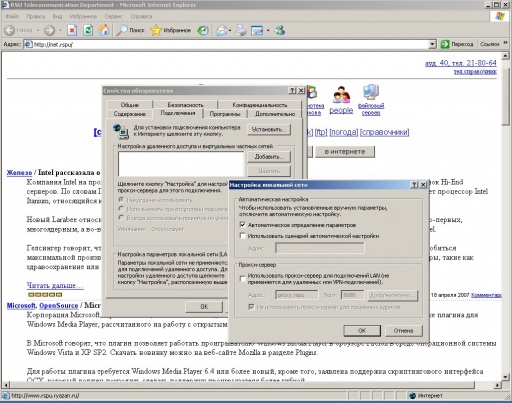Stop page loading with the red X icon

point(72,30)
